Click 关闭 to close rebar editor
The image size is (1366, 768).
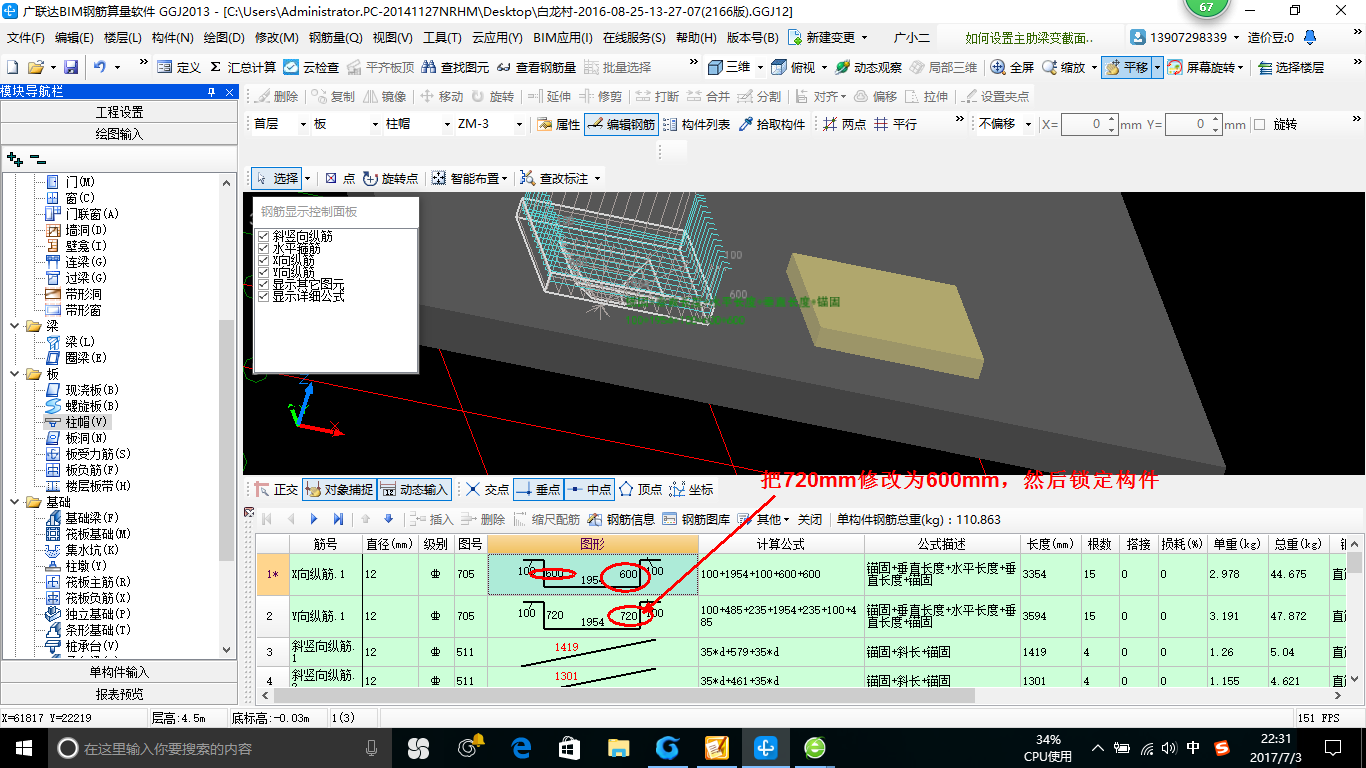[810, 519]
